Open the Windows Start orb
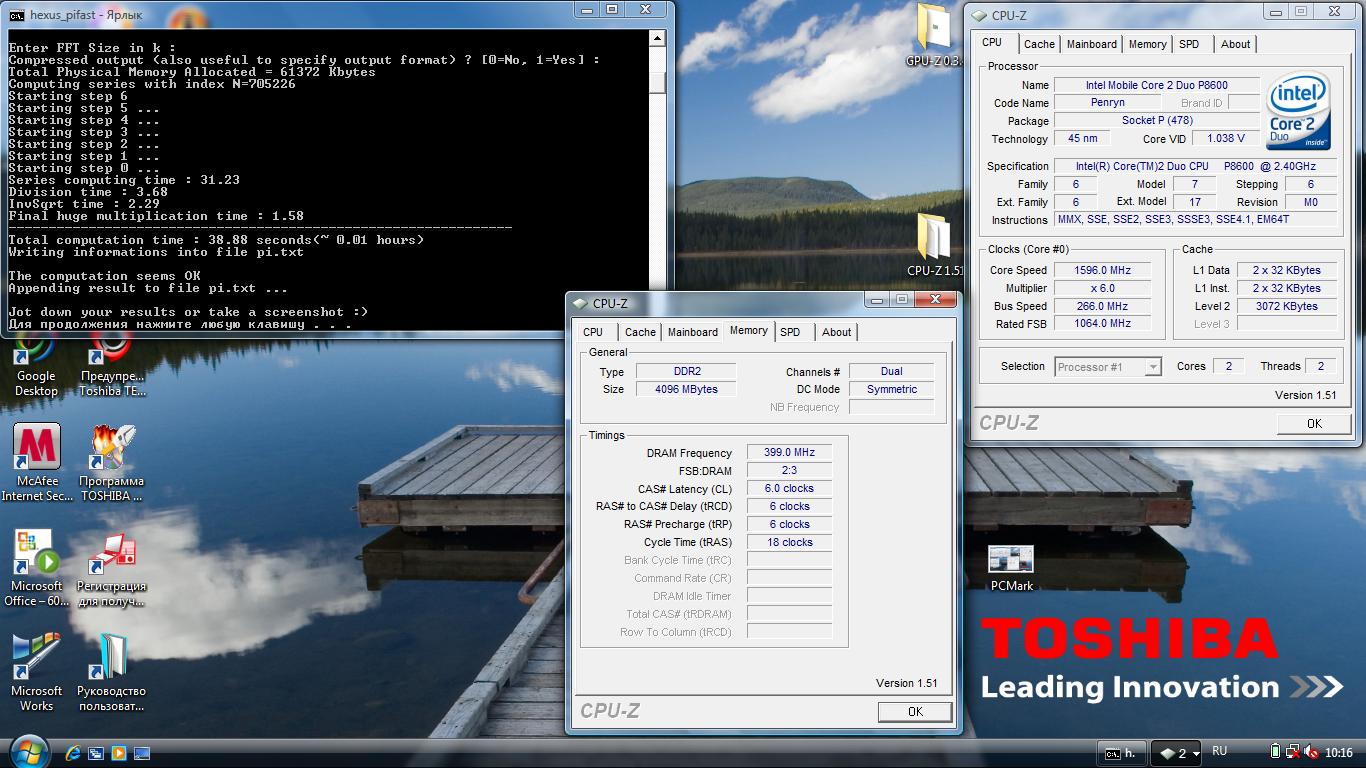 pyautogui.click(x=27, y=751)
